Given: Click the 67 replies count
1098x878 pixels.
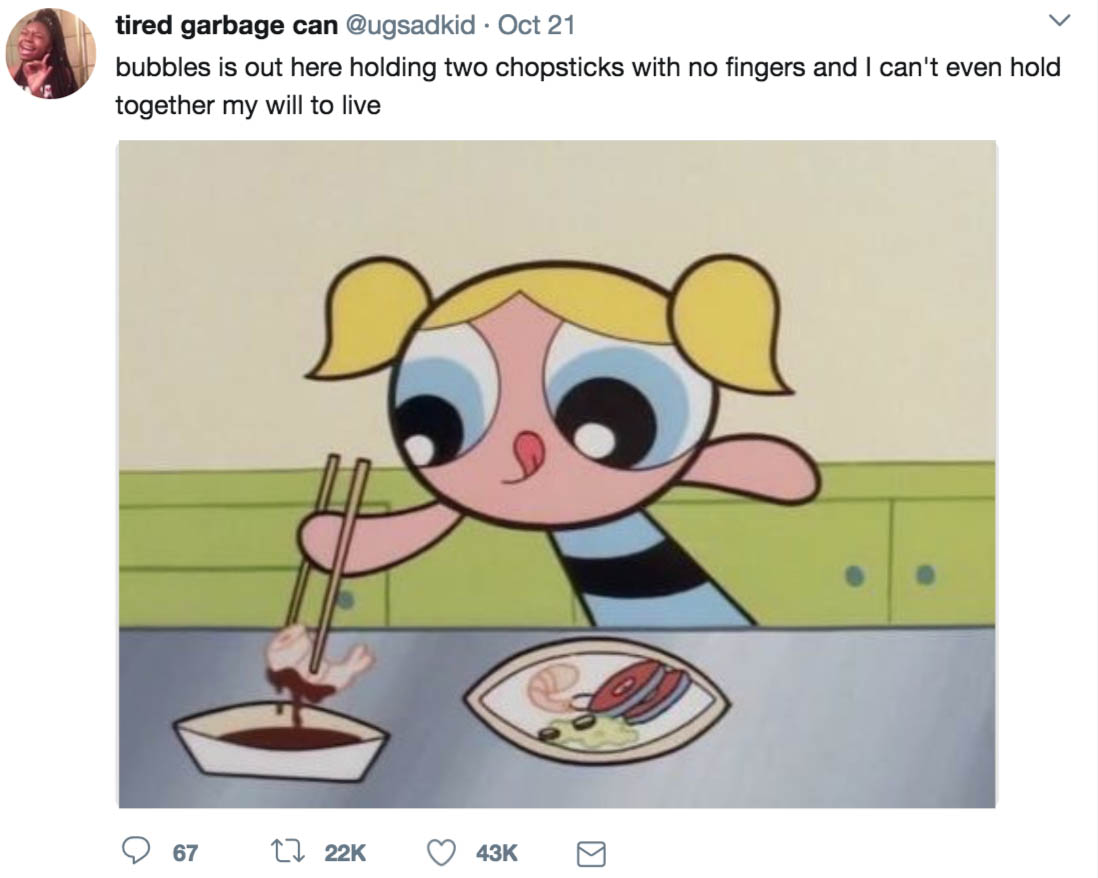Looking at the screenshot, I should pos(185,853).
